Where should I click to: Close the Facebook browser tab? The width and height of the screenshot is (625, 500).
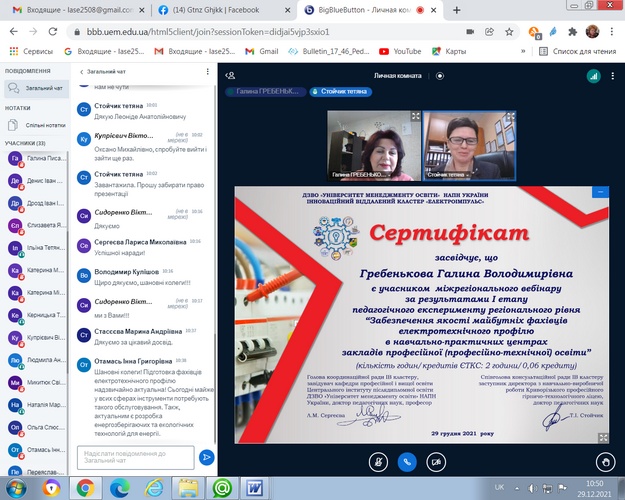(287, 10)
